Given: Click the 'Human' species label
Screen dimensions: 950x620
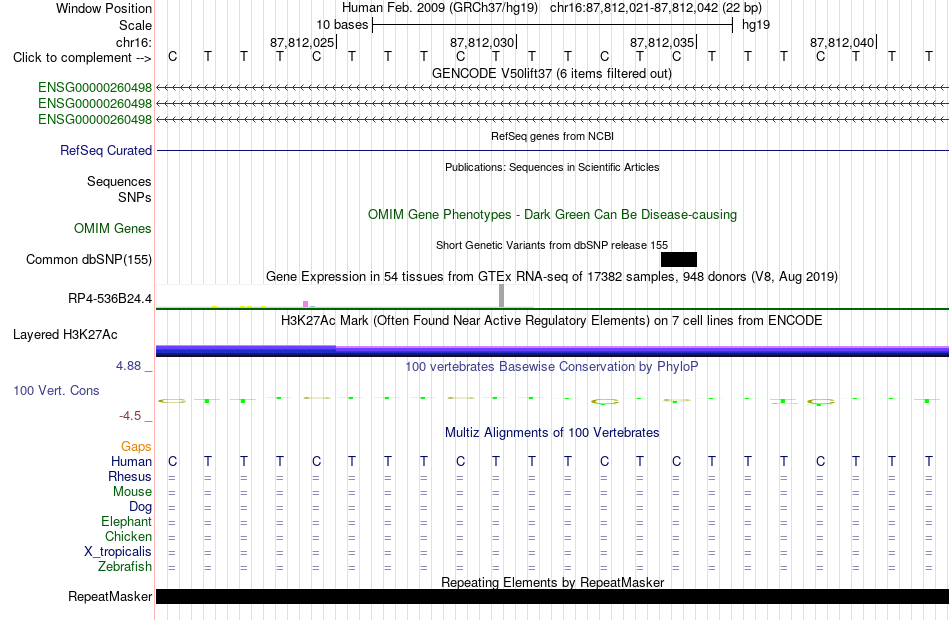Looking at the screenshot, I should (131, 462).
